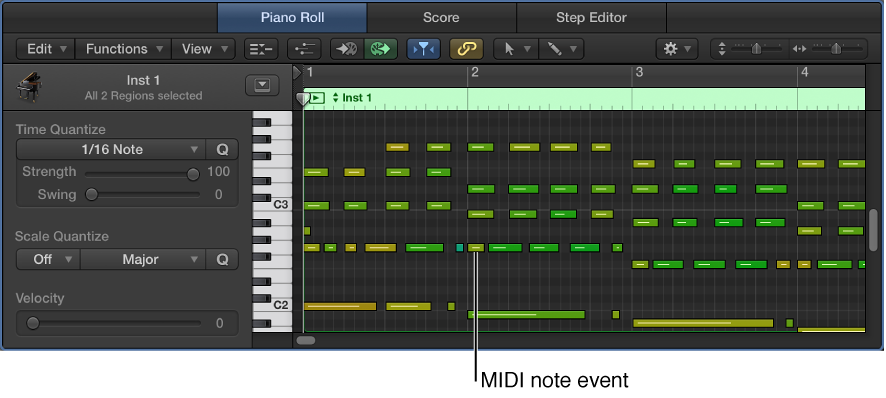This screenshot has height=398, width=886.
Task: Toggle the MIDI In button
Action: click(x=347, y=49)
